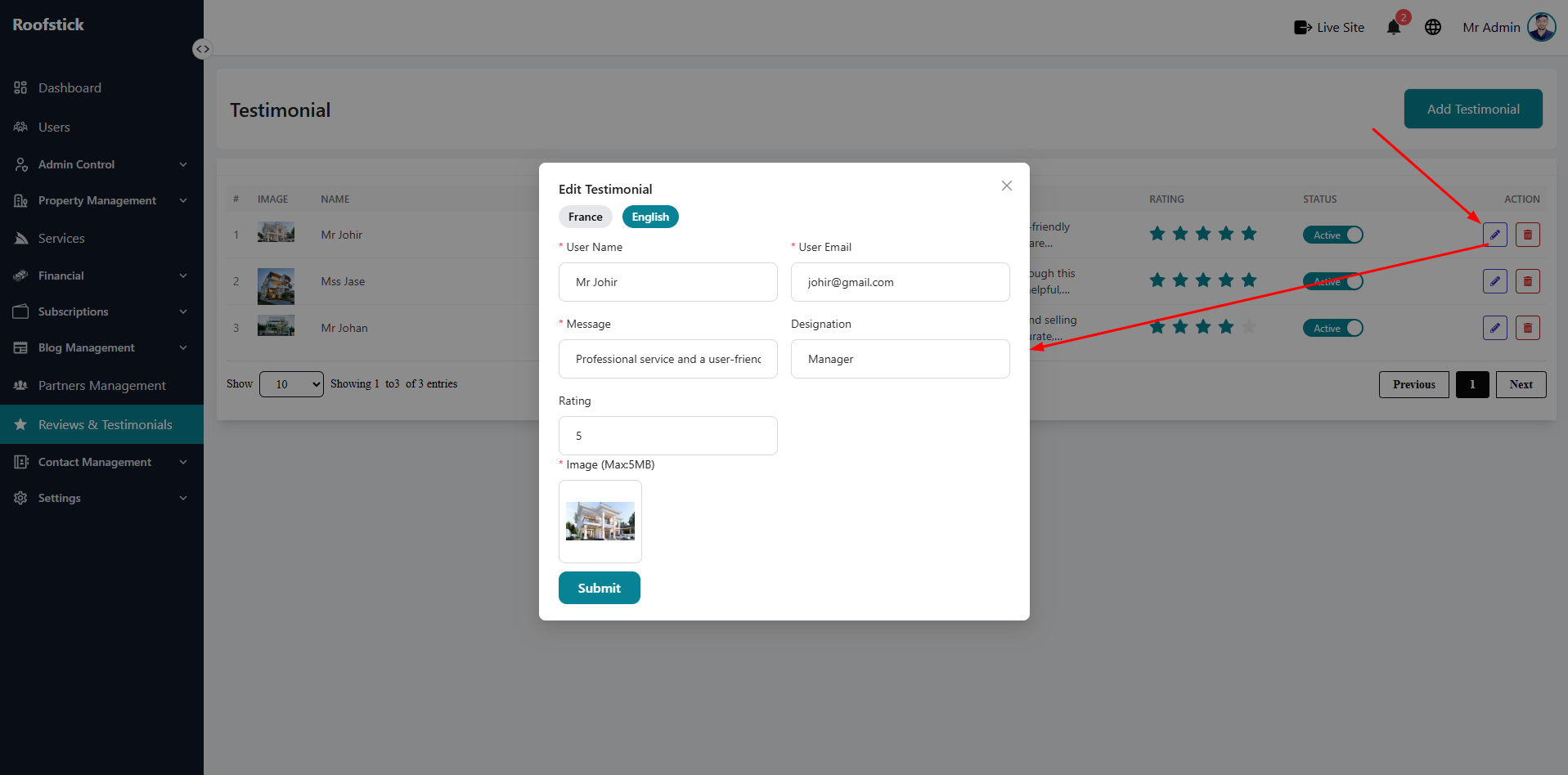Screen dimensions: 1568x775
Task: Click edit pencil for Mss Jase
Action: point(1495,281)
